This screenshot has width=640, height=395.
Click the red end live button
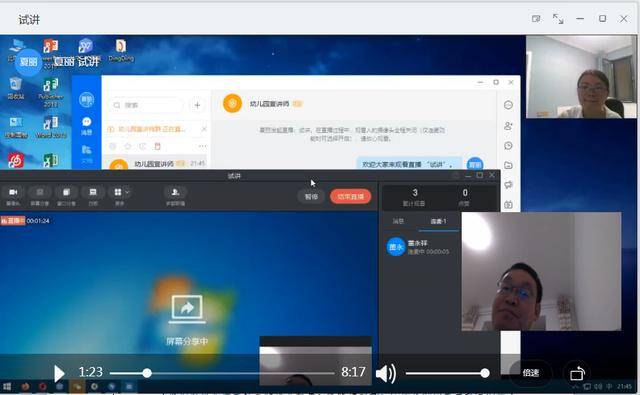point(351,197)
